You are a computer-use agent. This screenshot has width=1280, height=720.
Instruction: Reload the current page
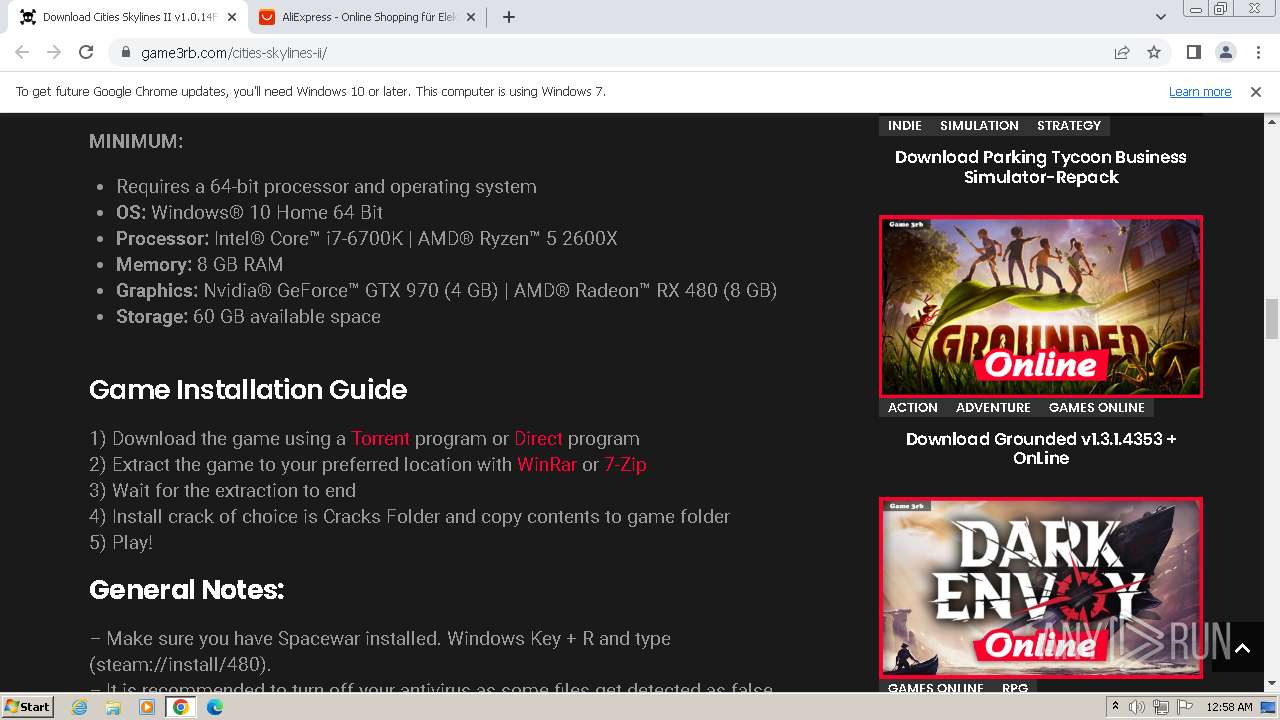click(x=86, y=52)
